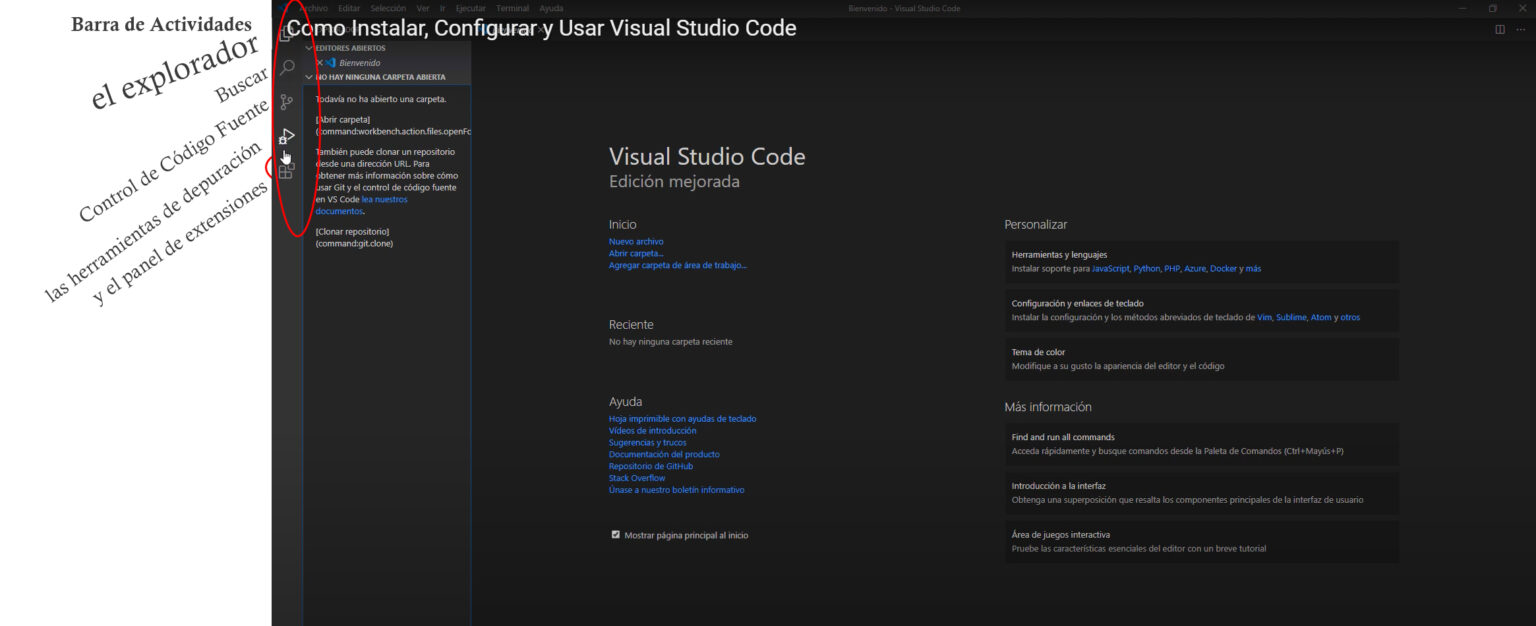1536x626 pixels.
Task: Collapse the Editores Abiertos section
Action: pos(310,47)
